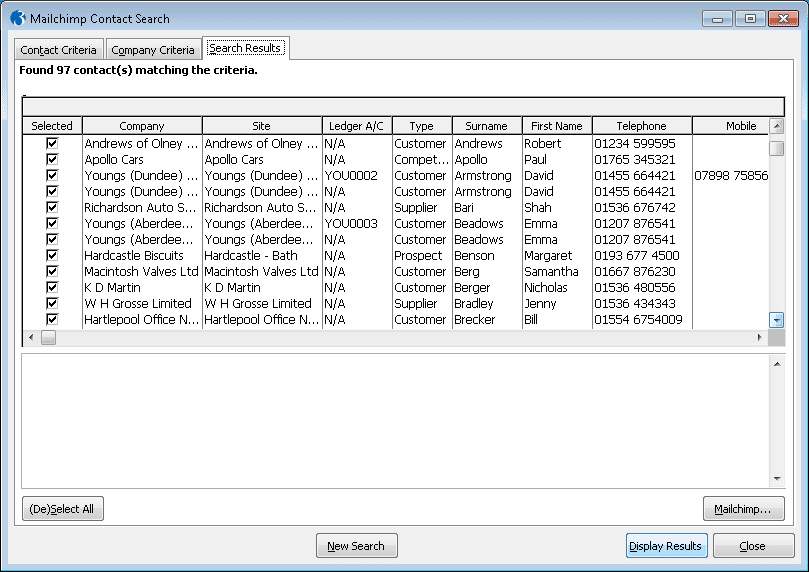The height and width of the screenshot is (572, 809).
Task: Uncheck the Andrews of Olney row checkbox
Action: (x=52, y=143)
